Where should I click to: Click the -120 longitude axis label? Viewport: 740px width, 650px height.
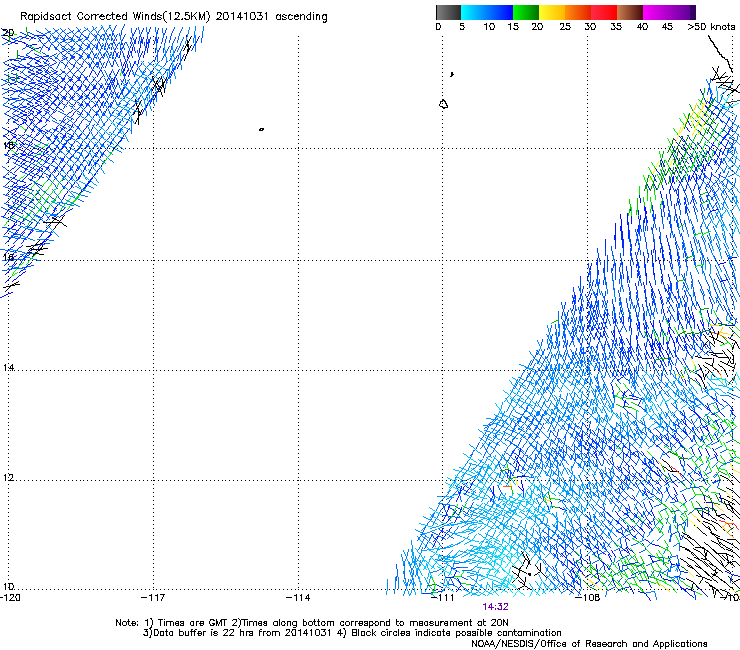[10, 598]
